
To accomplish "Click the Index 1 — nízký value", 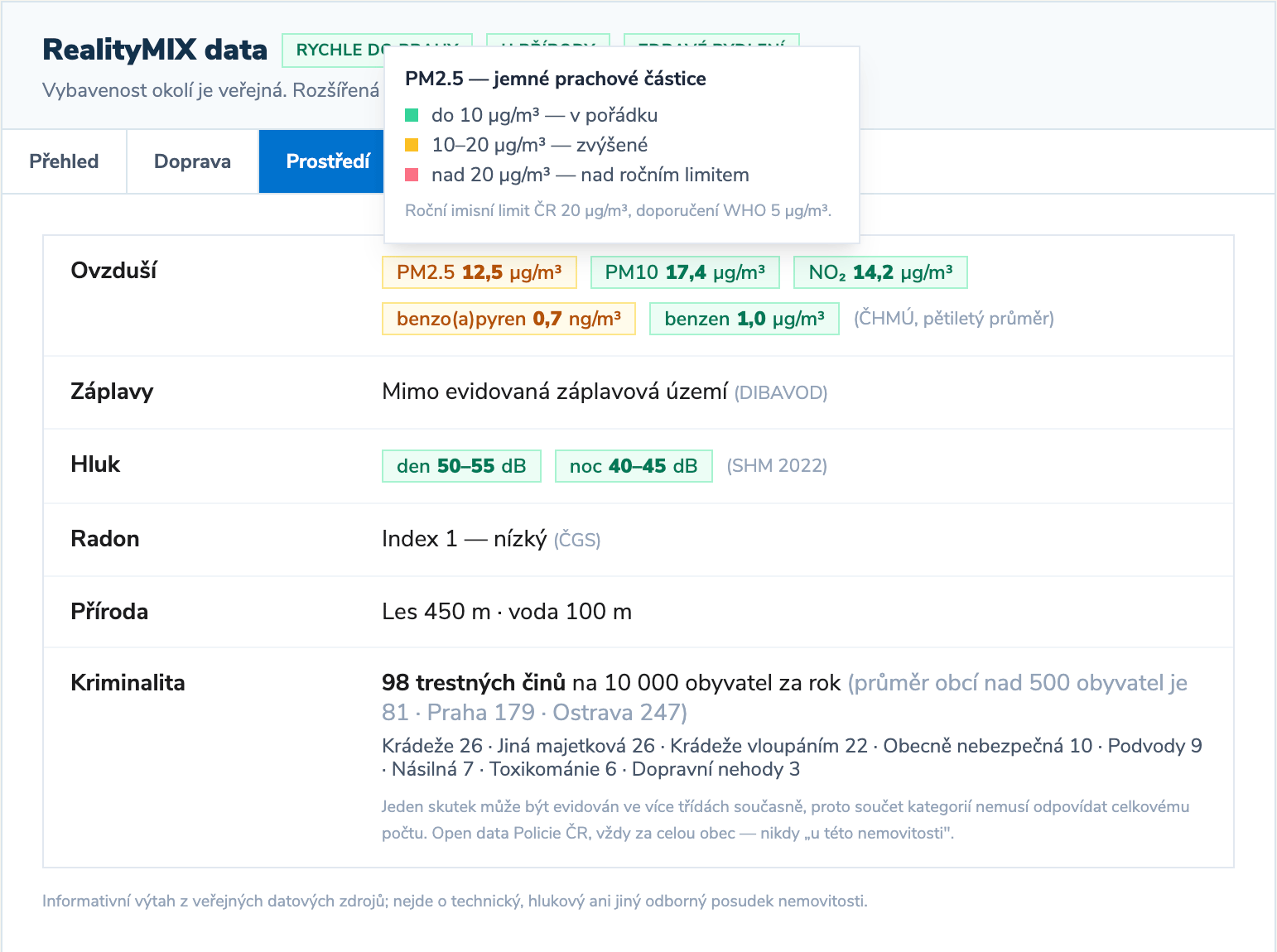I will pos(465,539).
